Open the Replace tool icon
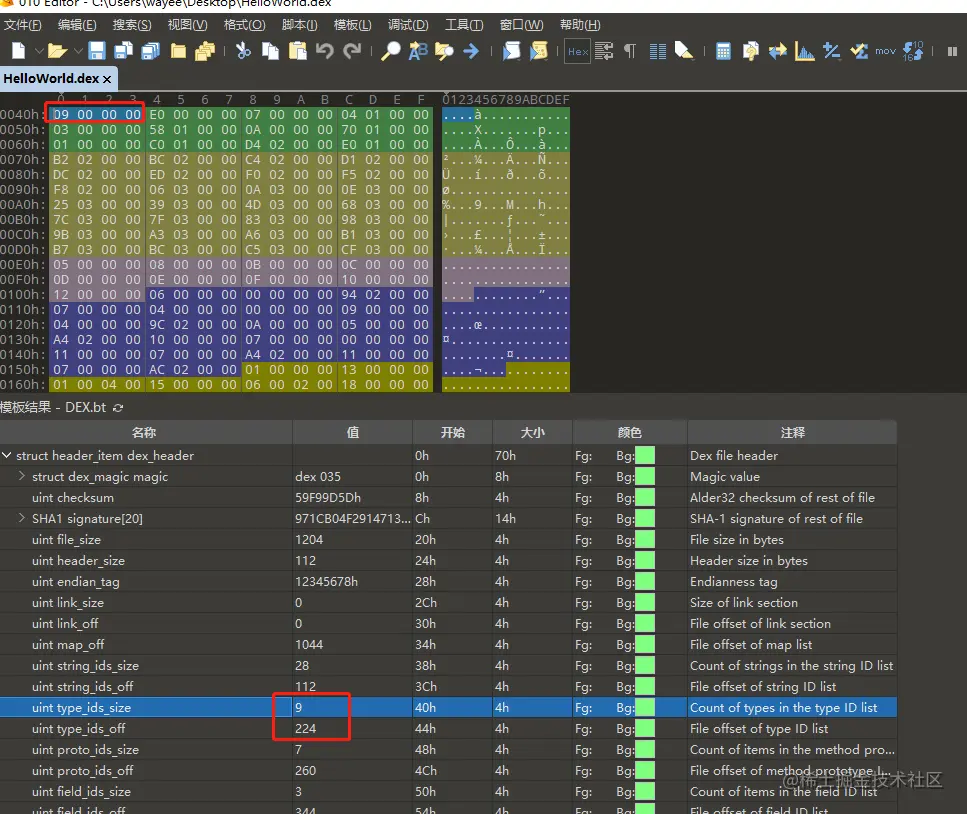This screenshot has width=967, height=814. [418, 51]
